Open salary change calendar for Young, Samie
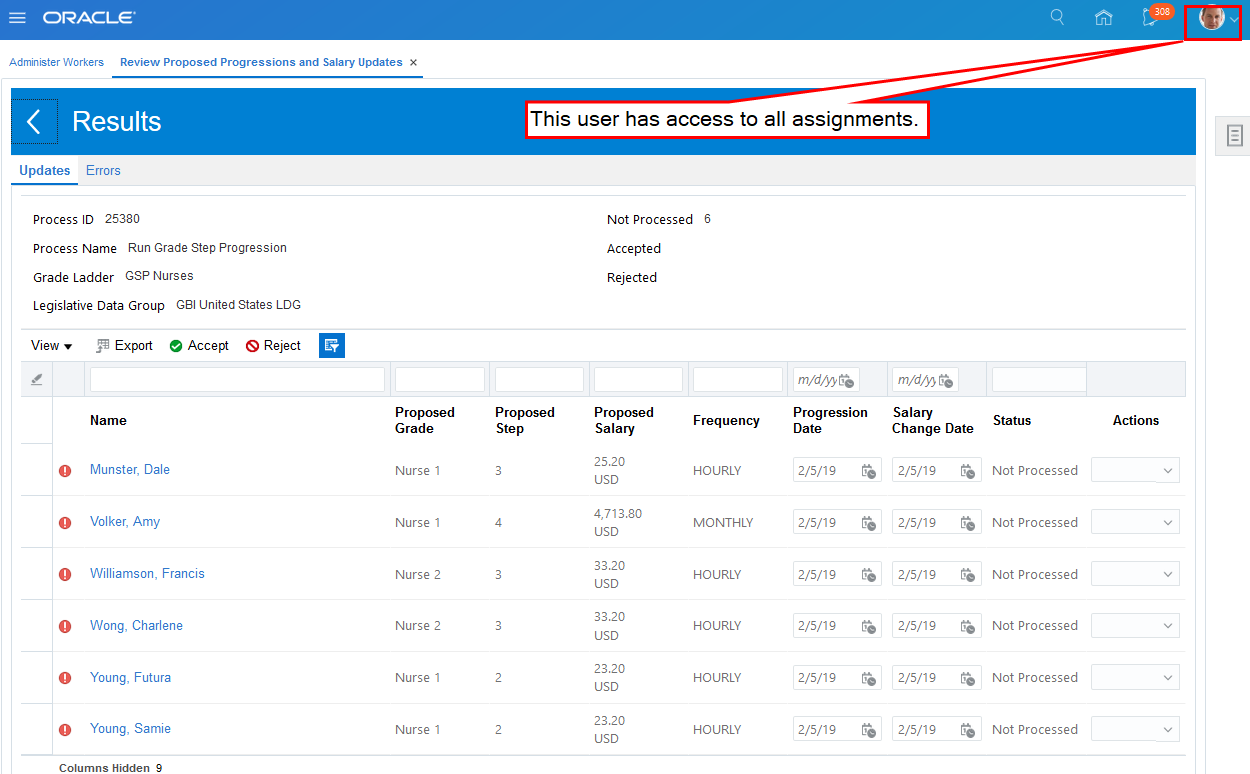The height and width of the screenshot is (774, 1250). [968, 730]
